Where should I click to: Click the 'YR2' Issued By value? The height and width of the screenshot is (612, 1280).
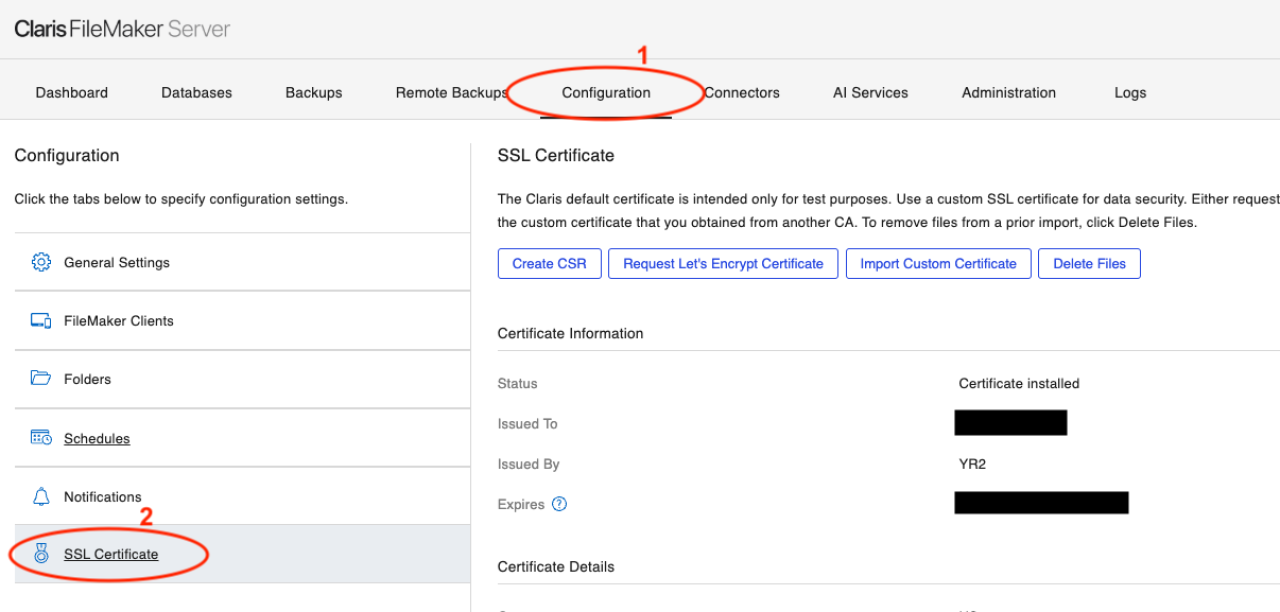973,464
